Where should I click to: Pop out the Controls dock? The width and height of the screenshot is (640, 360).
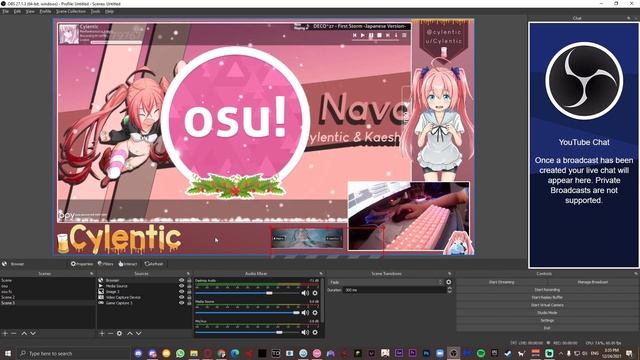[636, 273]
